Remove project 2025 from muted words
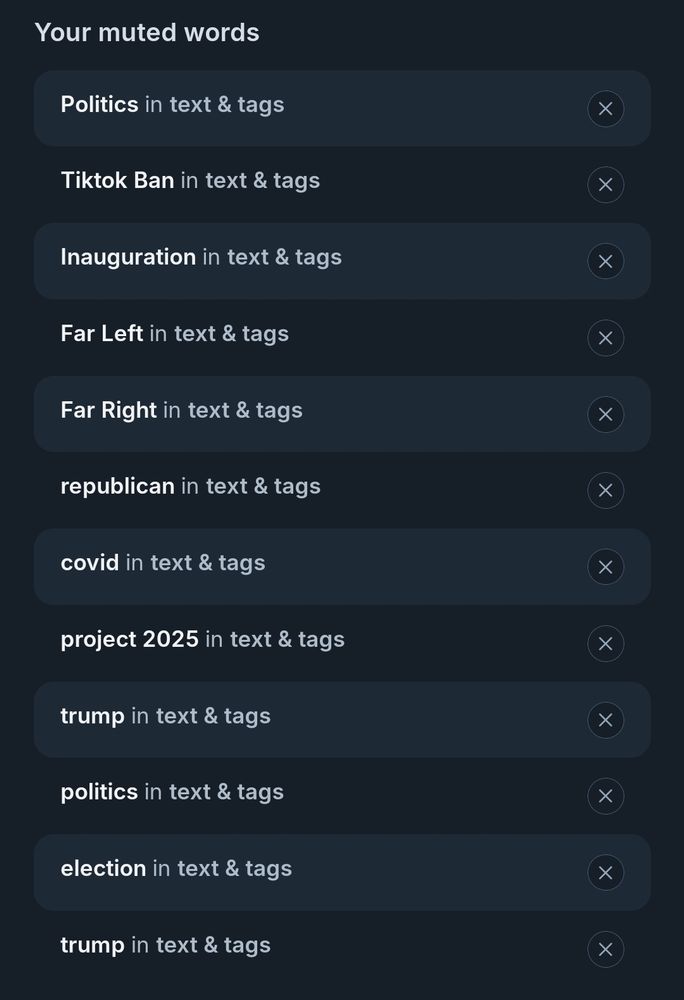 point(605,643)
